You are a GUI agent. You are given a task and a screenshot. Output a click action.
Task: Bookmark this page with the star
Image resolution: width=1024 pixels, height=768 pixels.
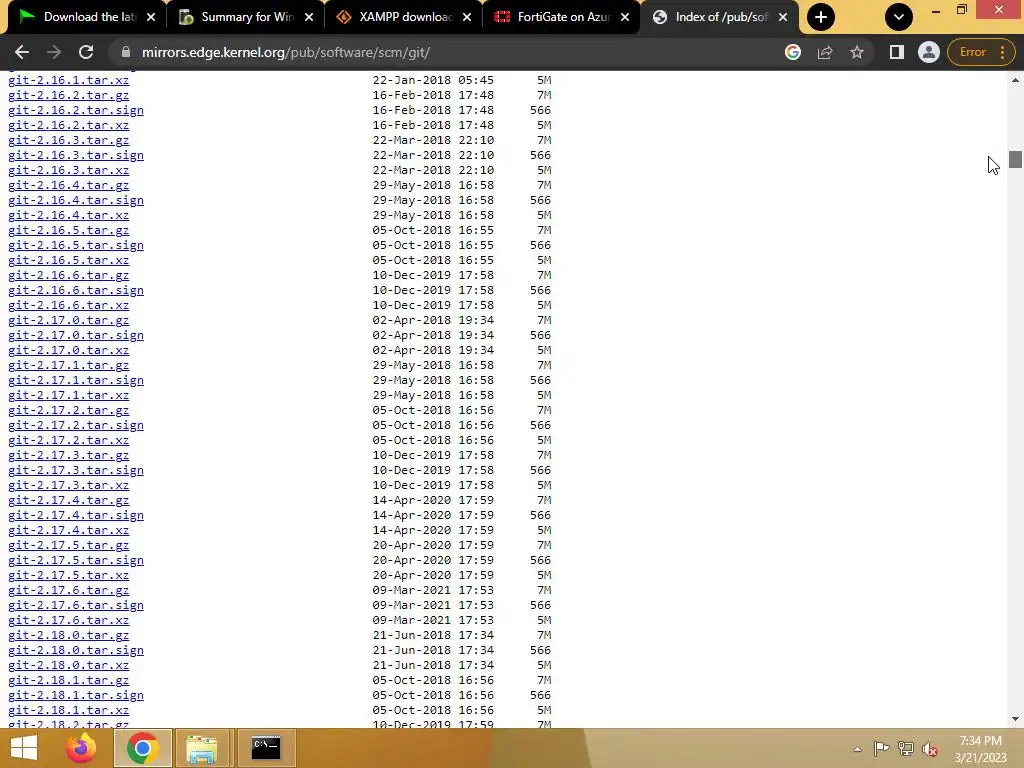point(857,52)
